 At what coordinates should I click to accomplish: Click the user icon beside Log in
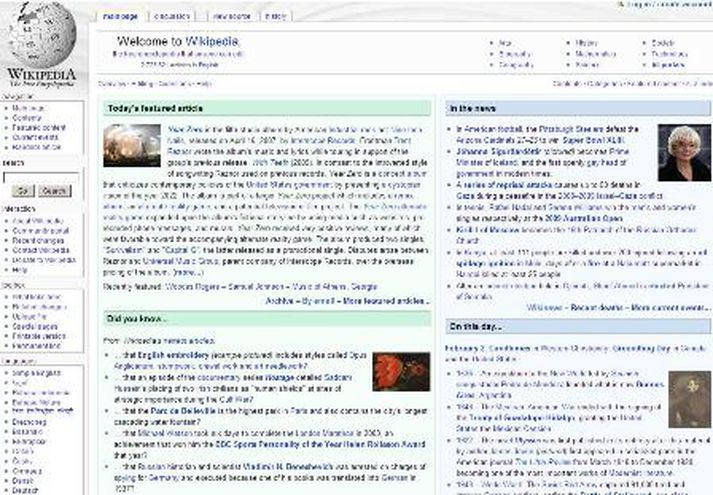(621, 4)
